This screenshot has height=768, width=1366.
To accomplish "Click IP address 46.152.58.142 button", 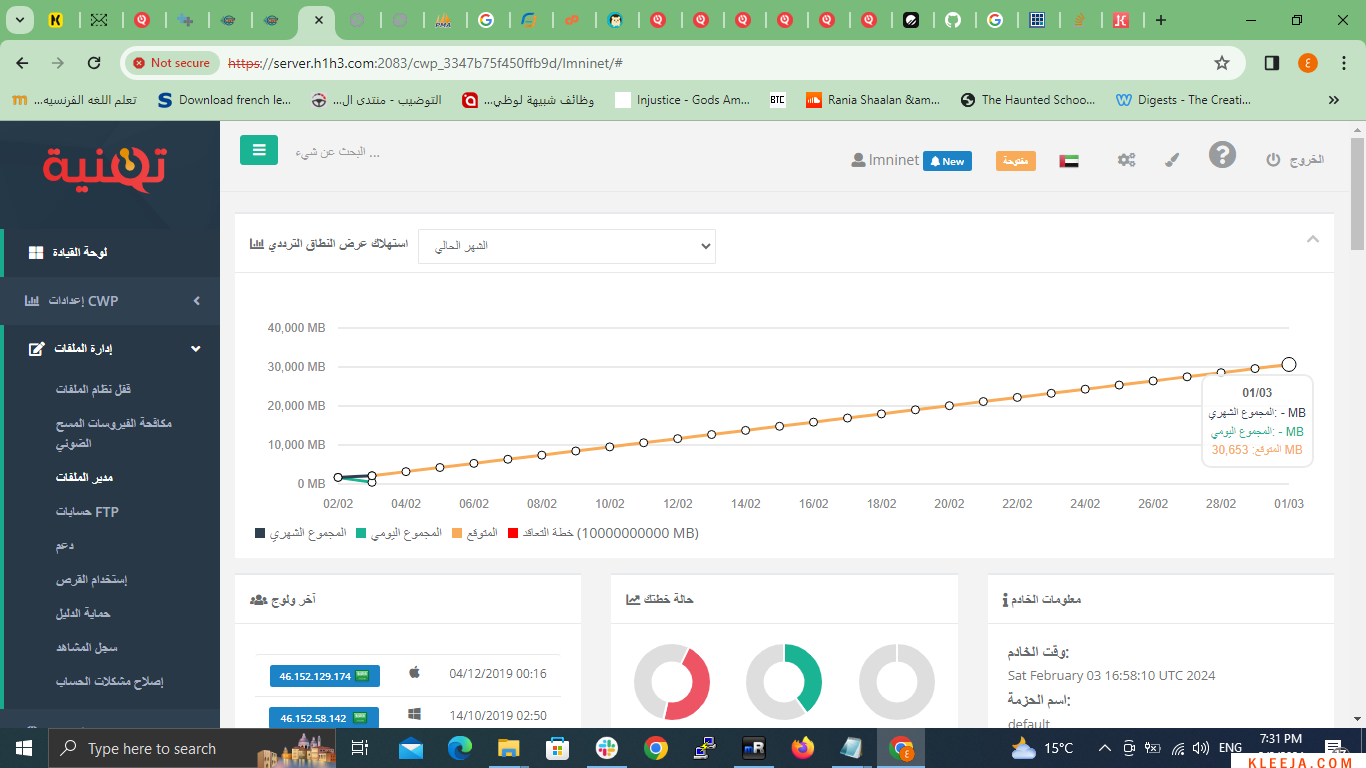I will coord(323,718).
